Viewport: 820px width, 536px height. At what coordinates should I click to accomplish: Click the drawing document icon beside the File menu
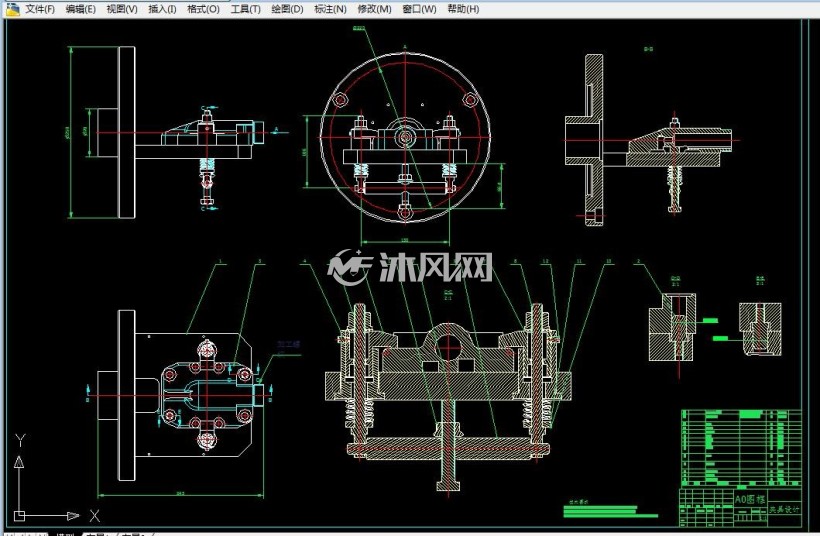12,8
